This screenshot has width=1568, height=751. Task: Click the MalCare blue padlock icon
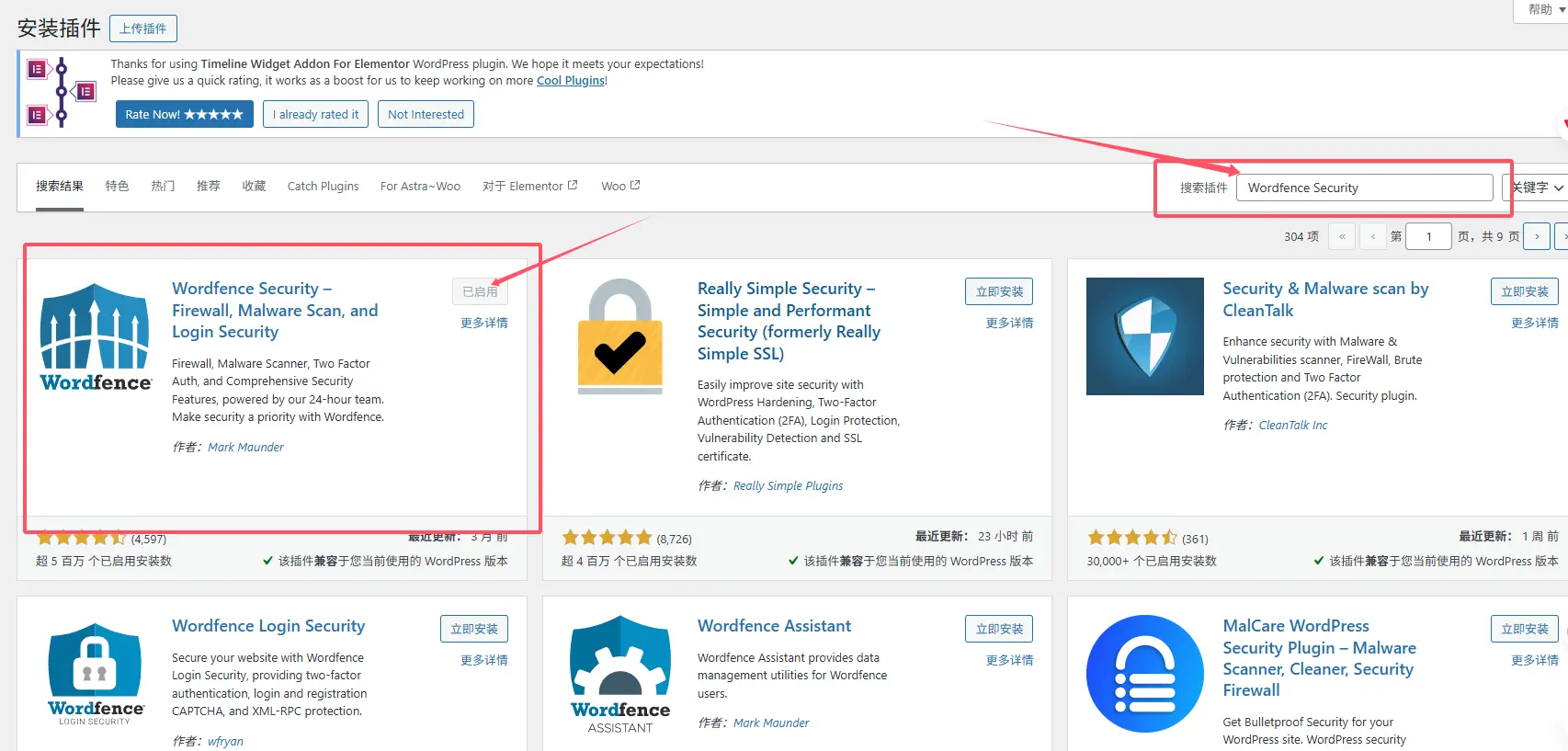point(1145,674)
